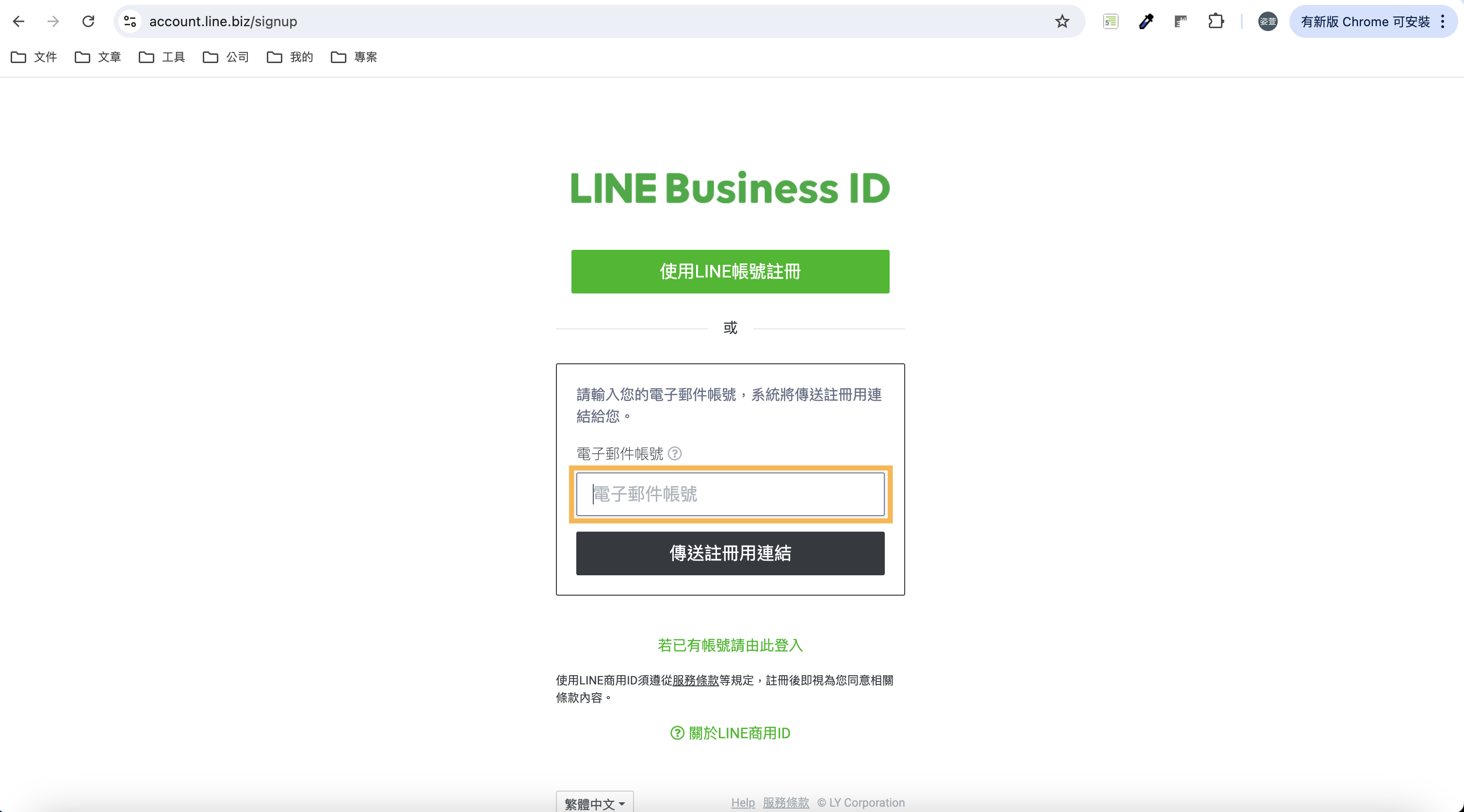
Task: Reload the signup page
Action: (x=88, y=22)
